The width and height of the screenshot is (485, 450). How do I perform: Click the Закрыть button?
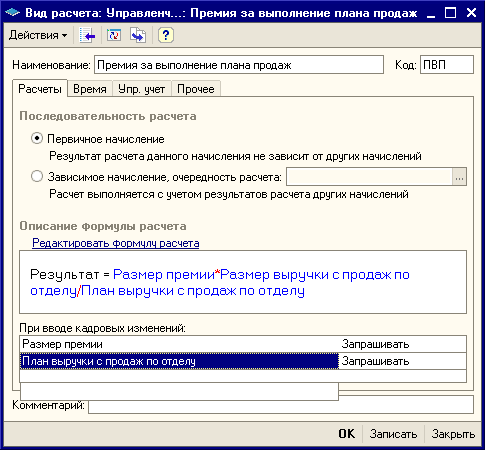453,434
